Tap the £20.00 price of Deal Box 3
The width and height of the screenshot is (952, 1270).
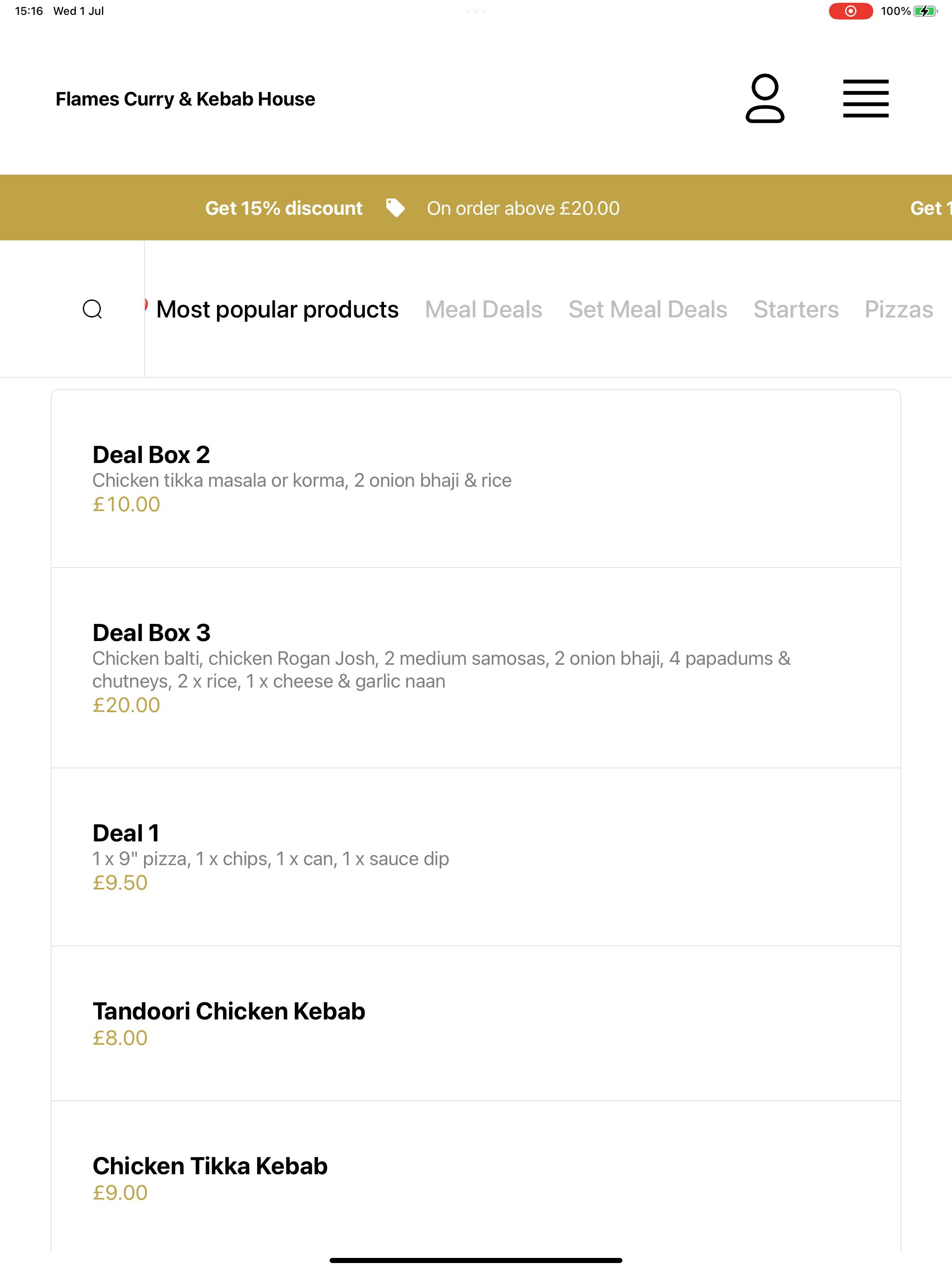tap(126, 704)
